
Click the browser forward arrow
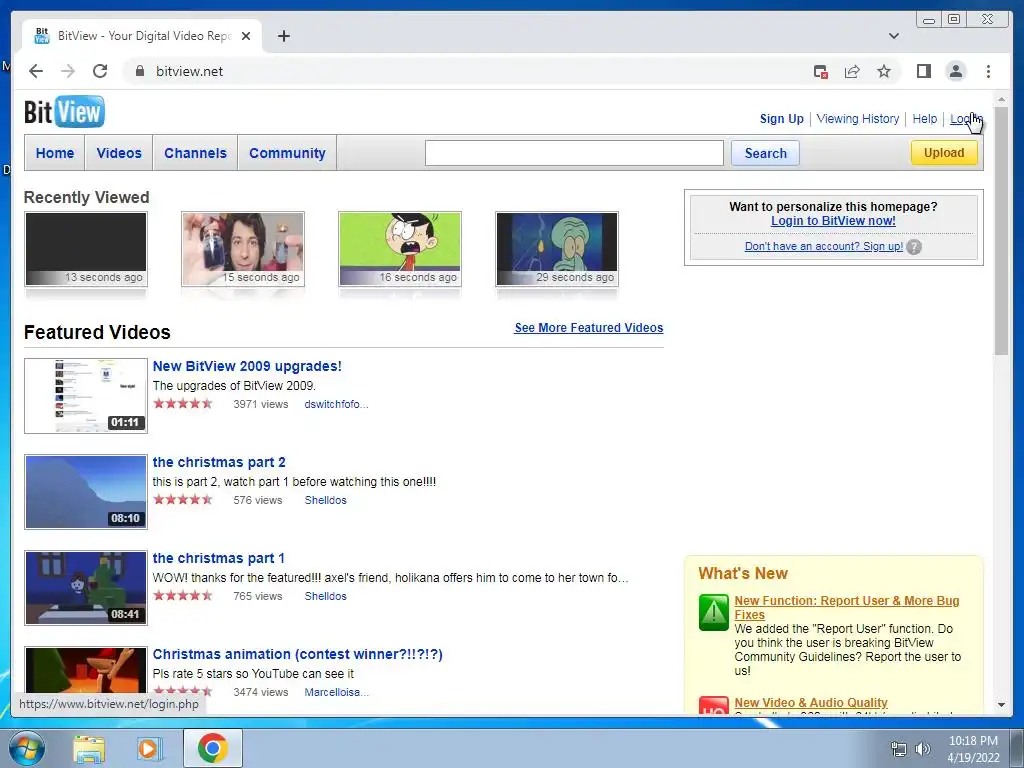[x=68, y=71]
